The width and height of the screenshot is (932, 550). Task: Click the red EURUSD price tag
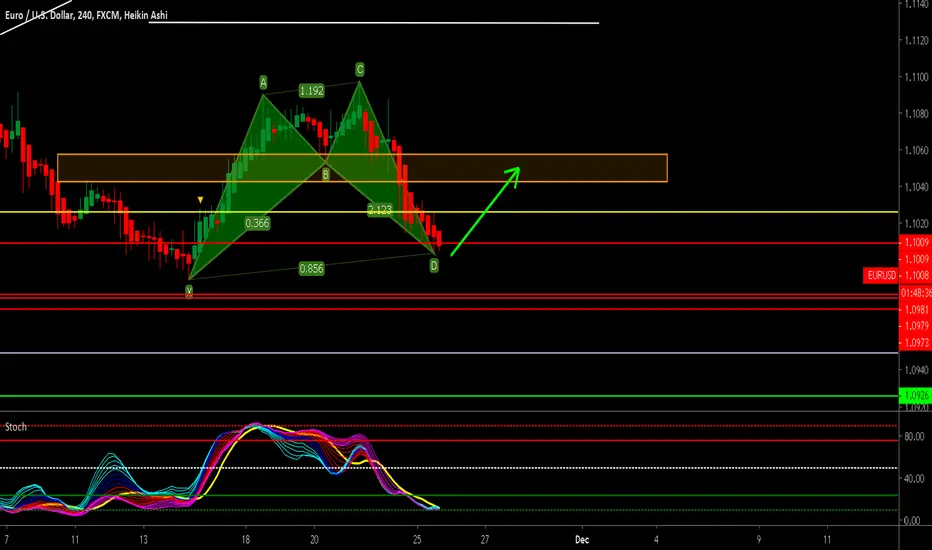881,275
